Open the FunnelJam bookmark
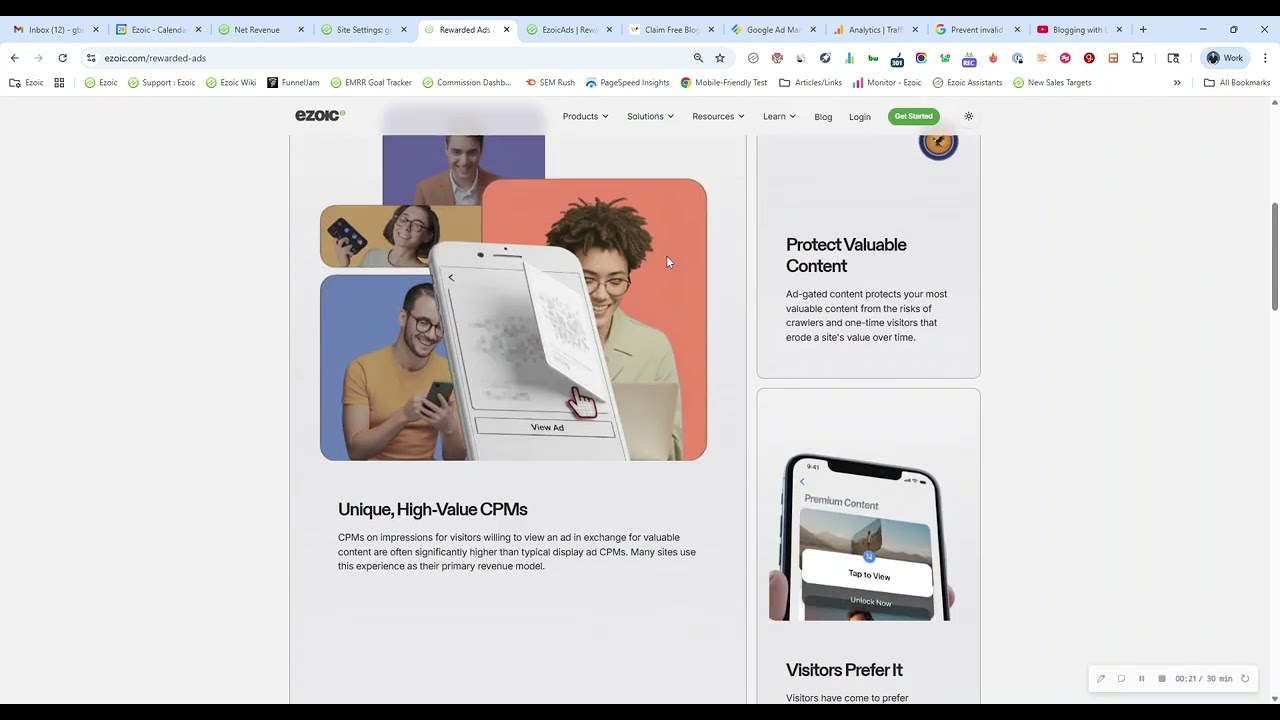The height and width of the screenshot is (720, 1280). (293, 82)
